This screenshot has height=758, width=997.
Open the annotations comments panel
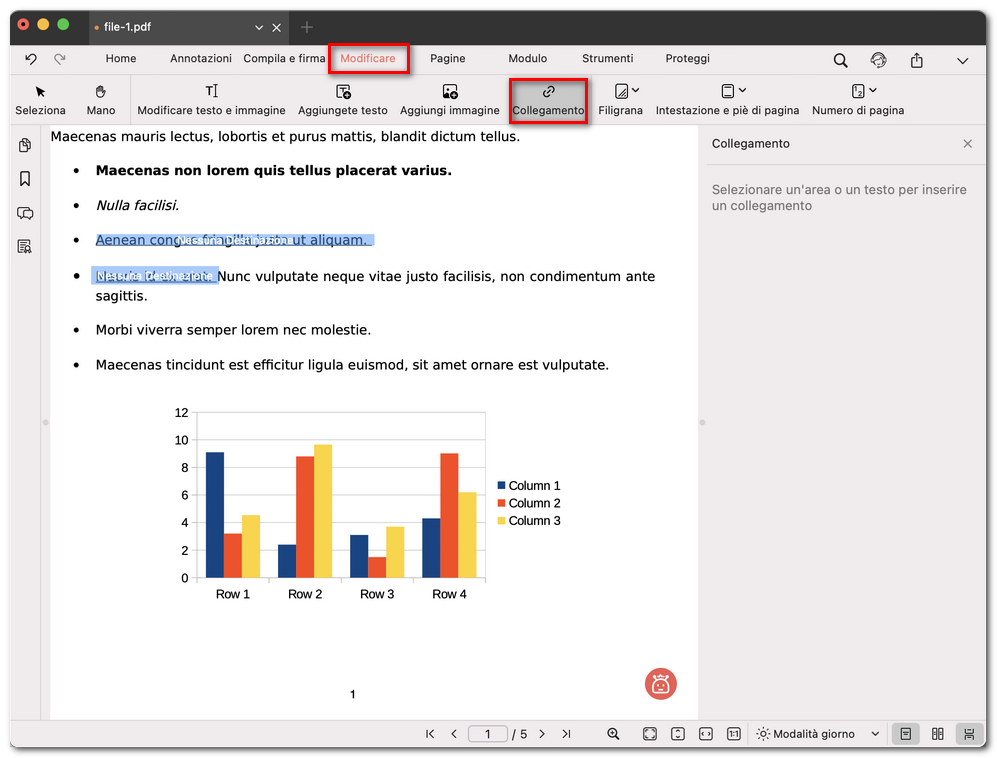[25, 213]
